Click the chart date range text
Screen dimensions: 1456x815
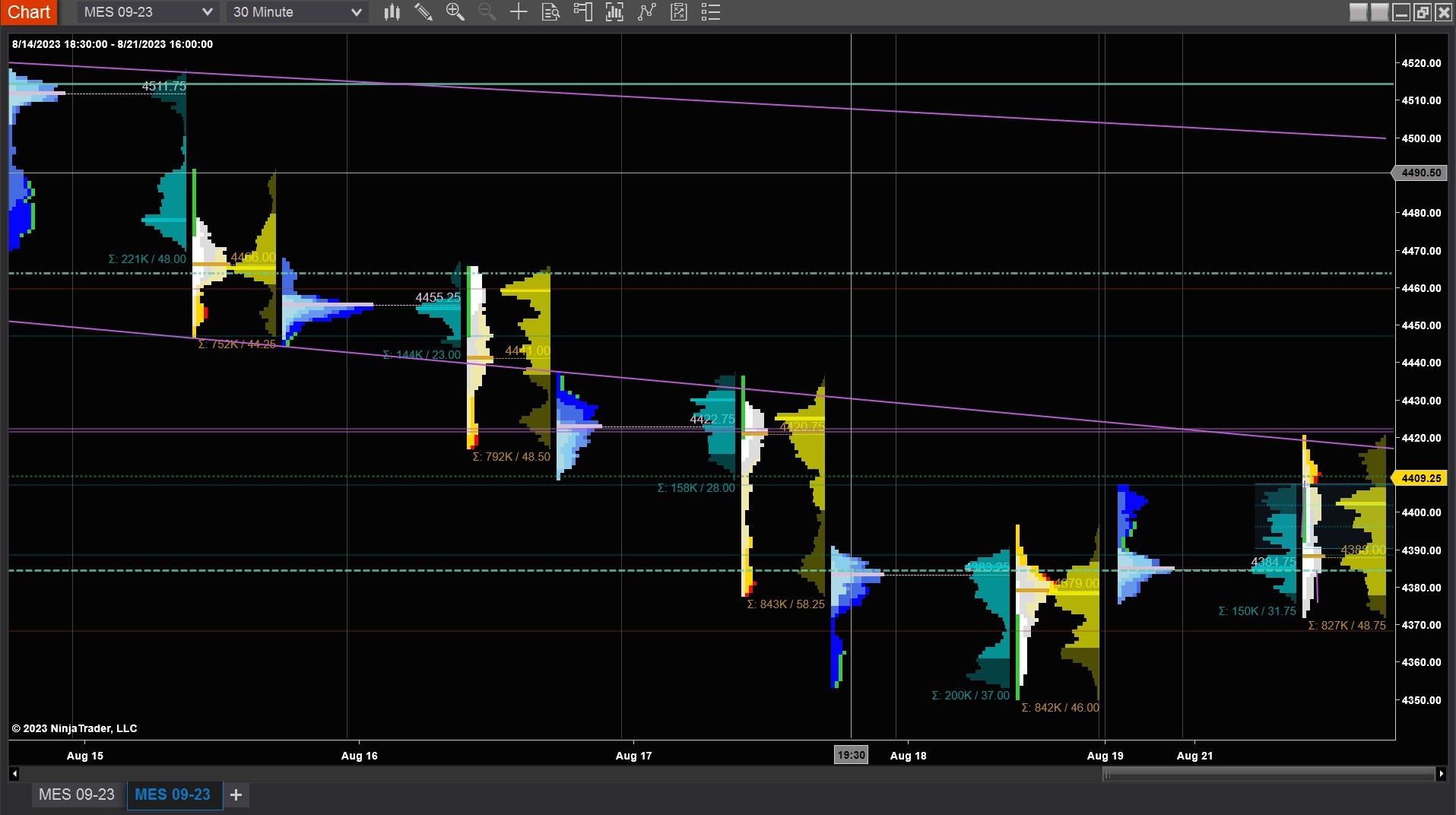pyautogui.click(x=113, y=44)
